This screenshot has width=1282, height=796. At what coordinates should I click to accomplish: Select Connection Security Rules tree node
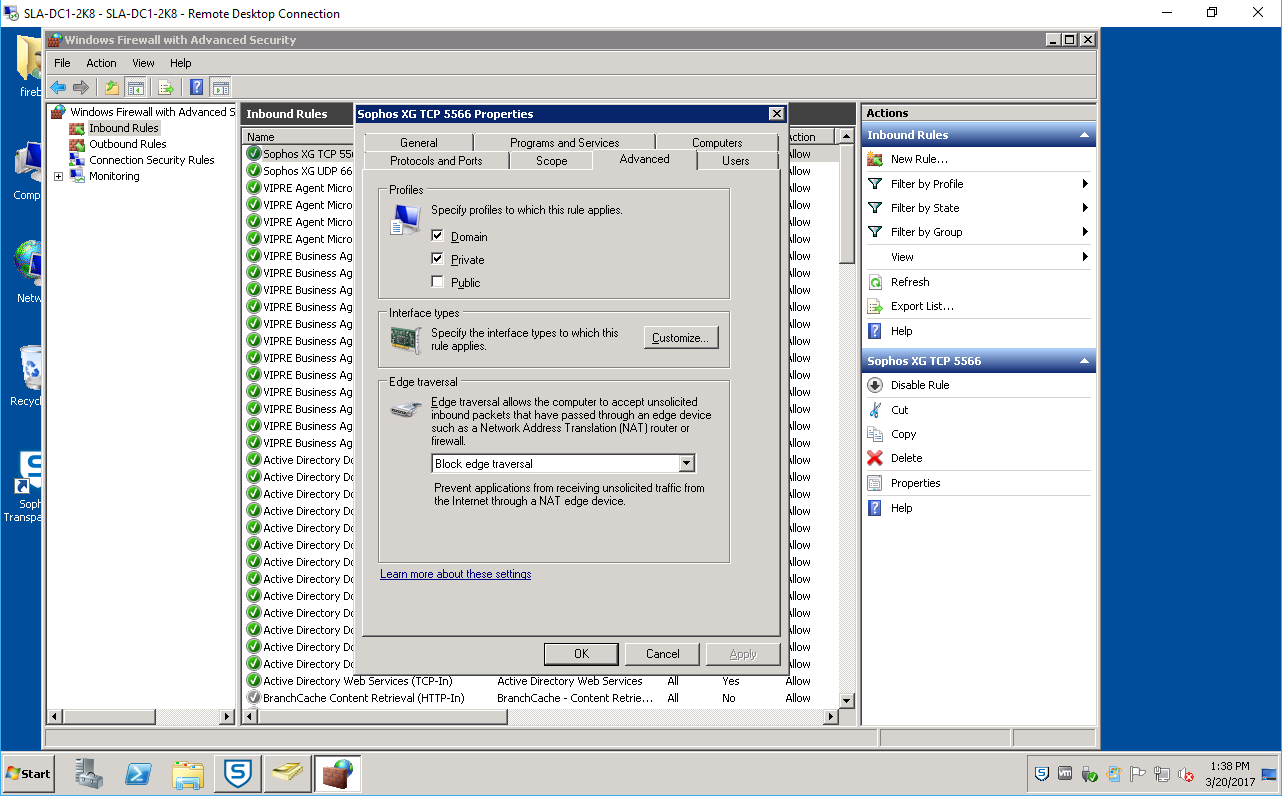click(x=151, y=160)
